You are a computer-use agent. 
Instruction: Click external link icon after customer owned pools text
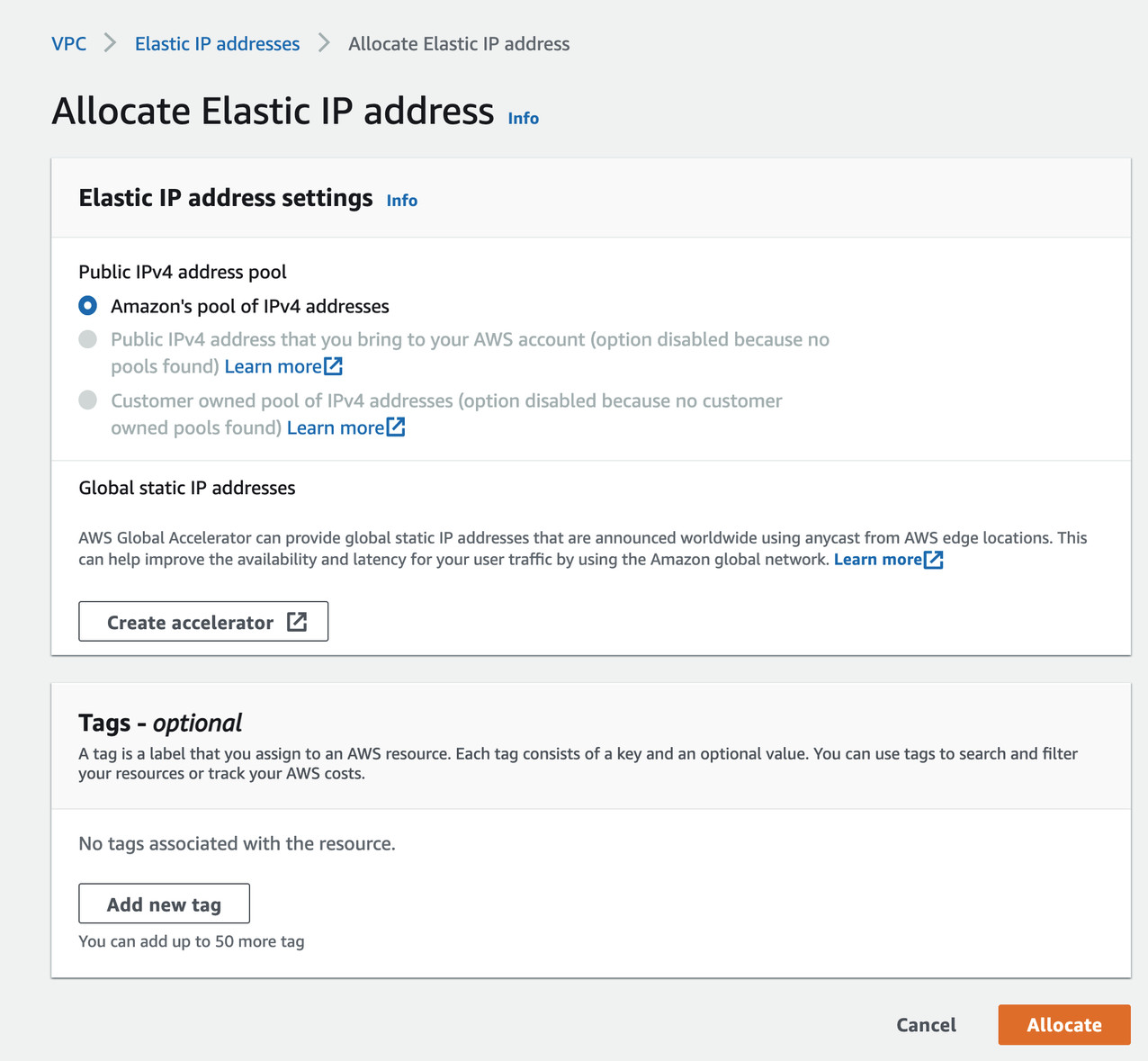(x=396, y=427)
